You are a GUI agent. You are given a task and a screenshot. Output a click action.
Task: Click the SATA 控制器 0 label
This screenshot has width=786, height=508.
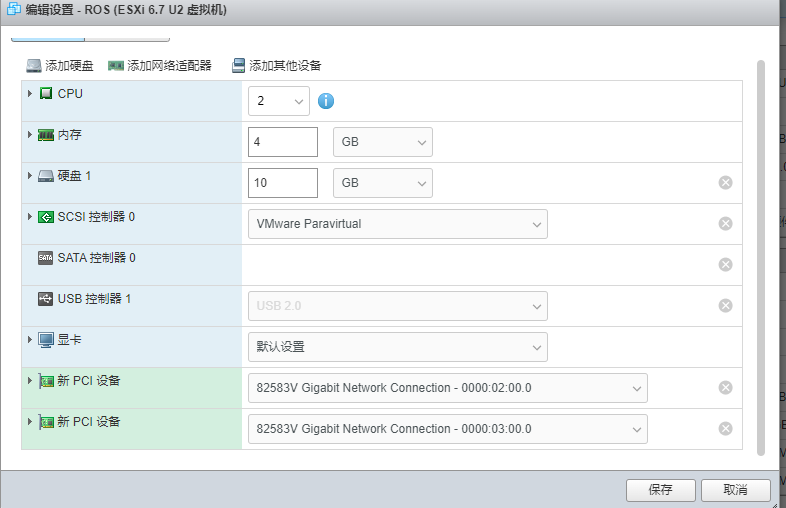click(96, 258)
